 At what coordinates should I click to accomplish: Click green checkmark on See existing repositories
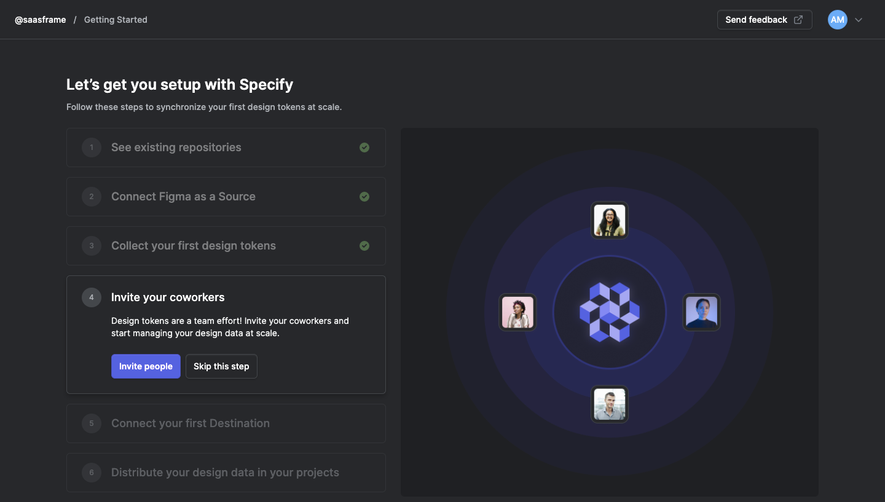(x=365, y=147)
